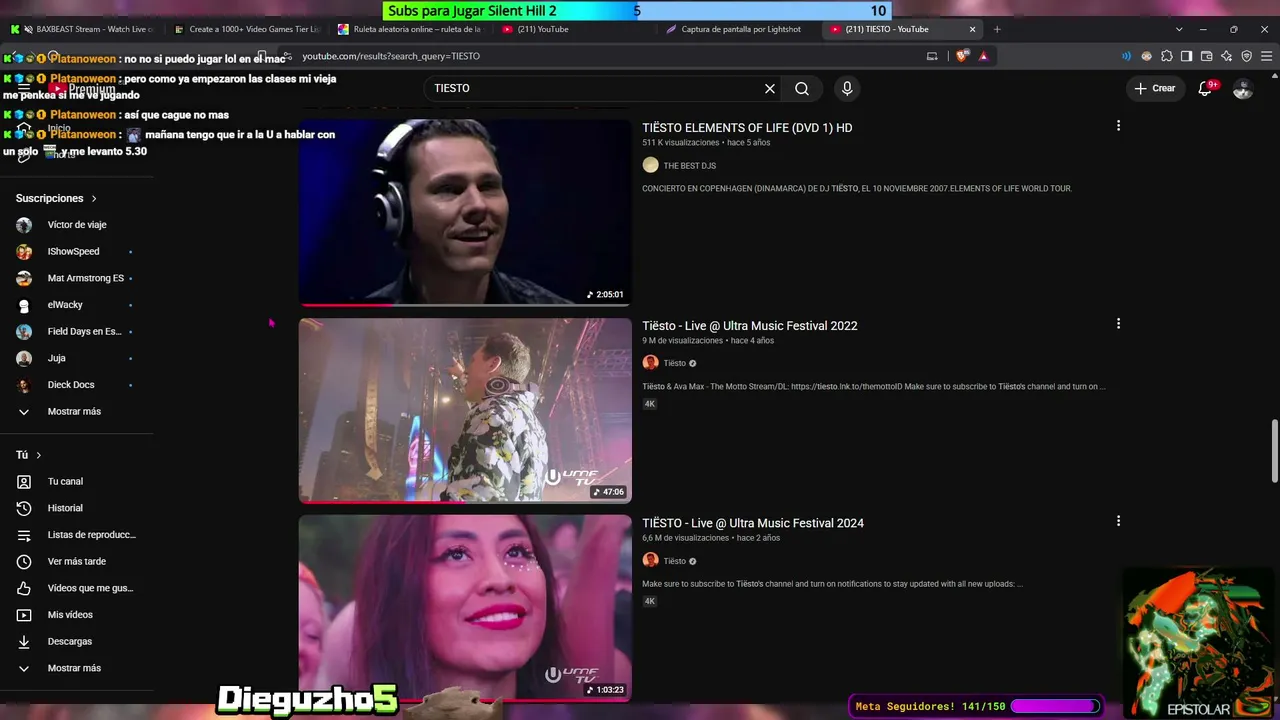Open Víctor de viaje subscription
Image resolution: width=1280 pixels, height=720 pixels.
pyautogui.click(x=76, y=225)
